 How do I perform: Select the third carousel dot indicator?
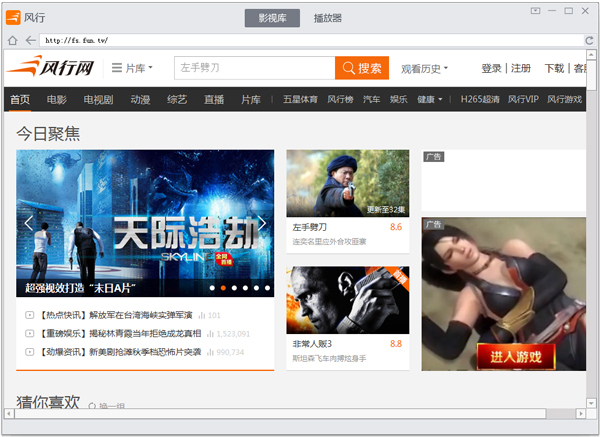[x=234, y=288]
